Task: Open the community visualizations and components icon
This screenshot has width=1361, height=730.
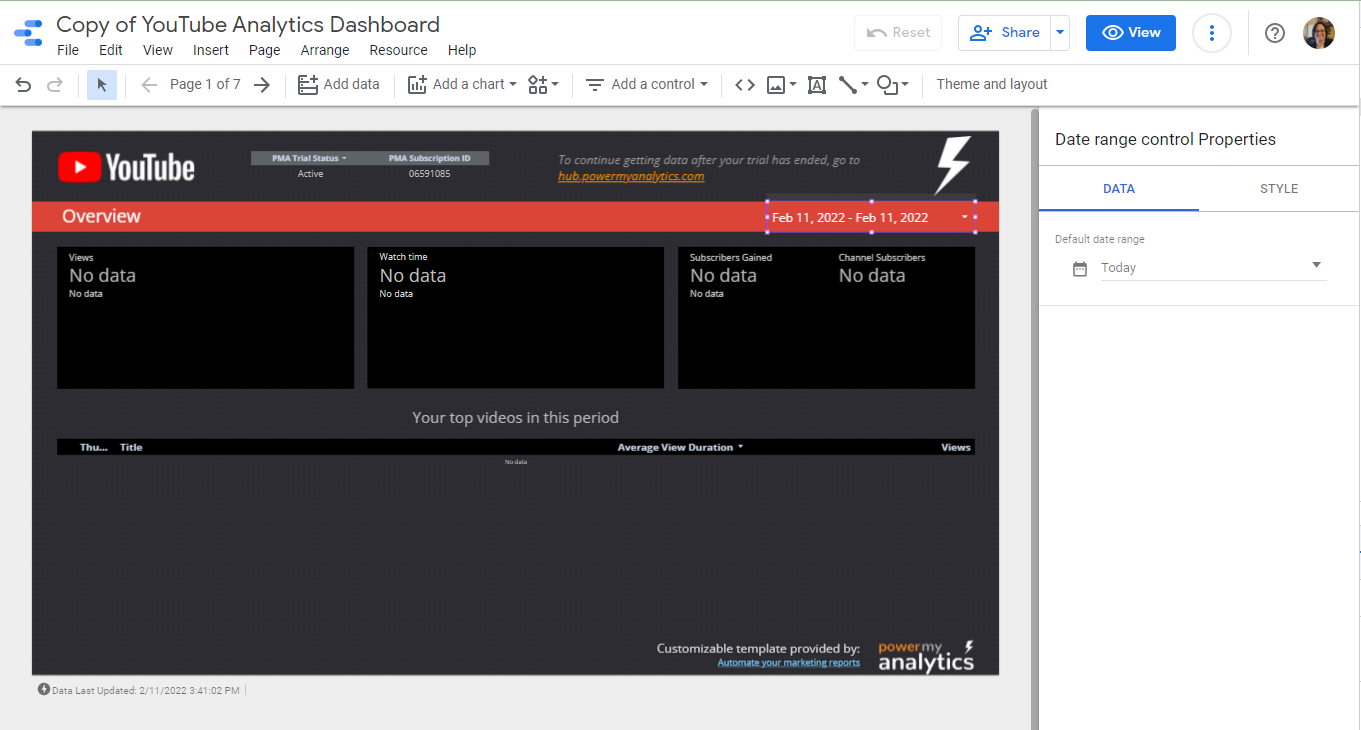Action: 543,85
